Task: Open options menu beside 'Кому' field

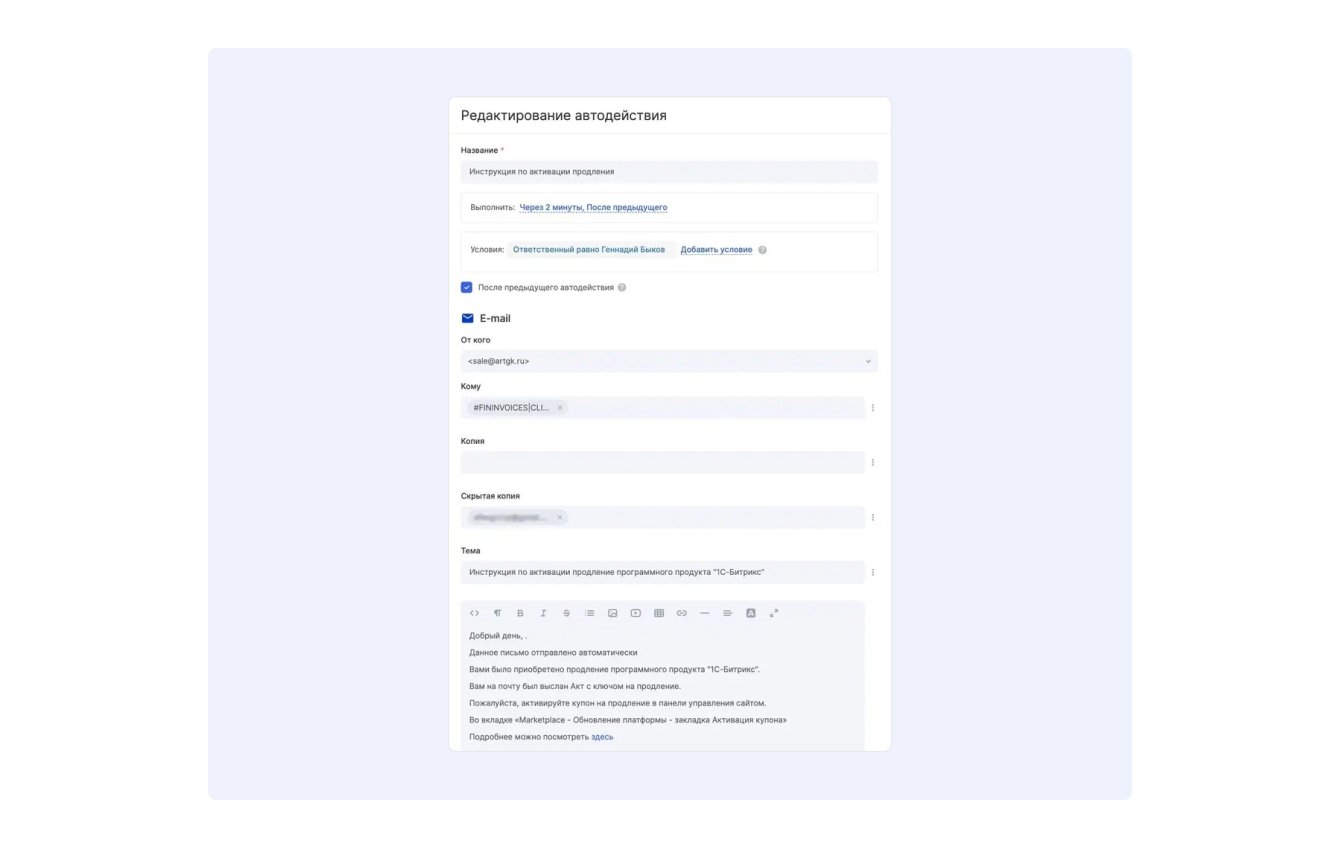Action: (x=873, y=408)
